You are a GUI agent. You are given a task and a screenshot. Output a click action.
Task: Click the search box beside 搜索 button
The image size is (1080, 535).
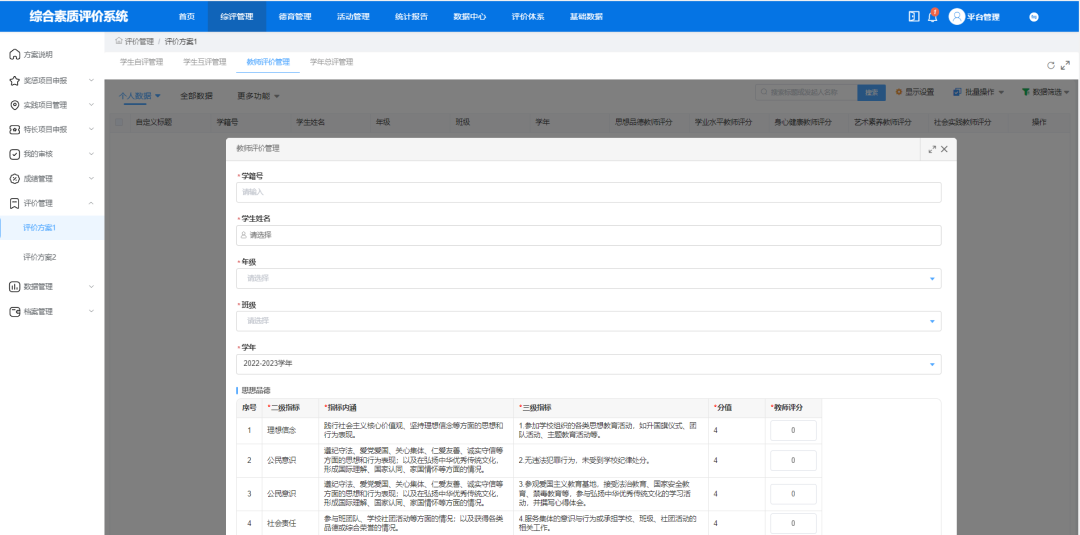click(x=806, y=92)
